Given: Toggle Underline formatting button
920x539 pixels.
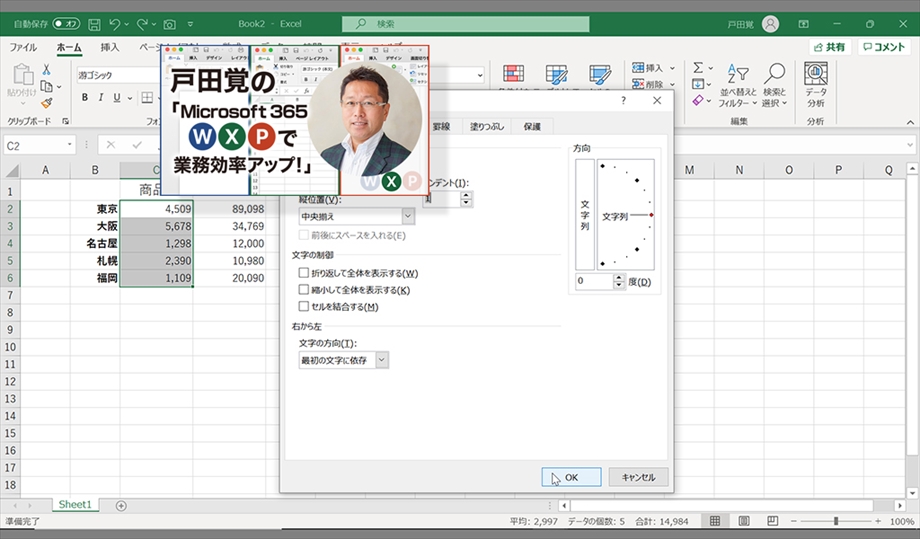Looking at the screenshot, I should pyautogui.click(x=117, y=97).
